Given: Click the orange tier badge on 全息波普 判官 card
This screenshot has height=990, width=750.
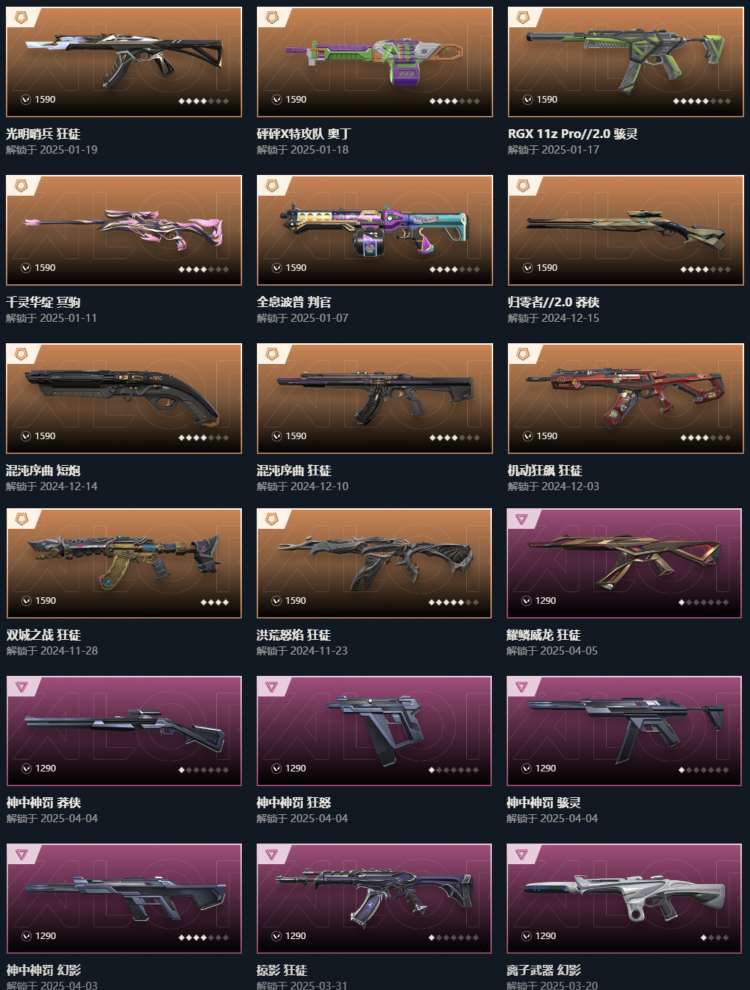Looking at the screenshot, I should (x=271, y=186).
